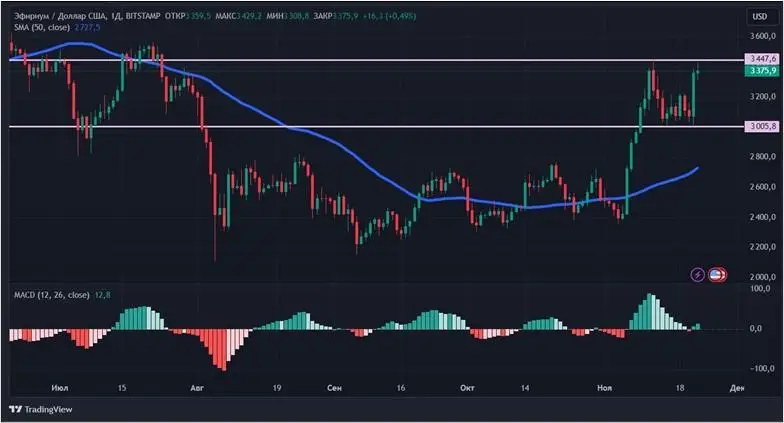Select the upper white horizontal resistance line

click(400, 60)
